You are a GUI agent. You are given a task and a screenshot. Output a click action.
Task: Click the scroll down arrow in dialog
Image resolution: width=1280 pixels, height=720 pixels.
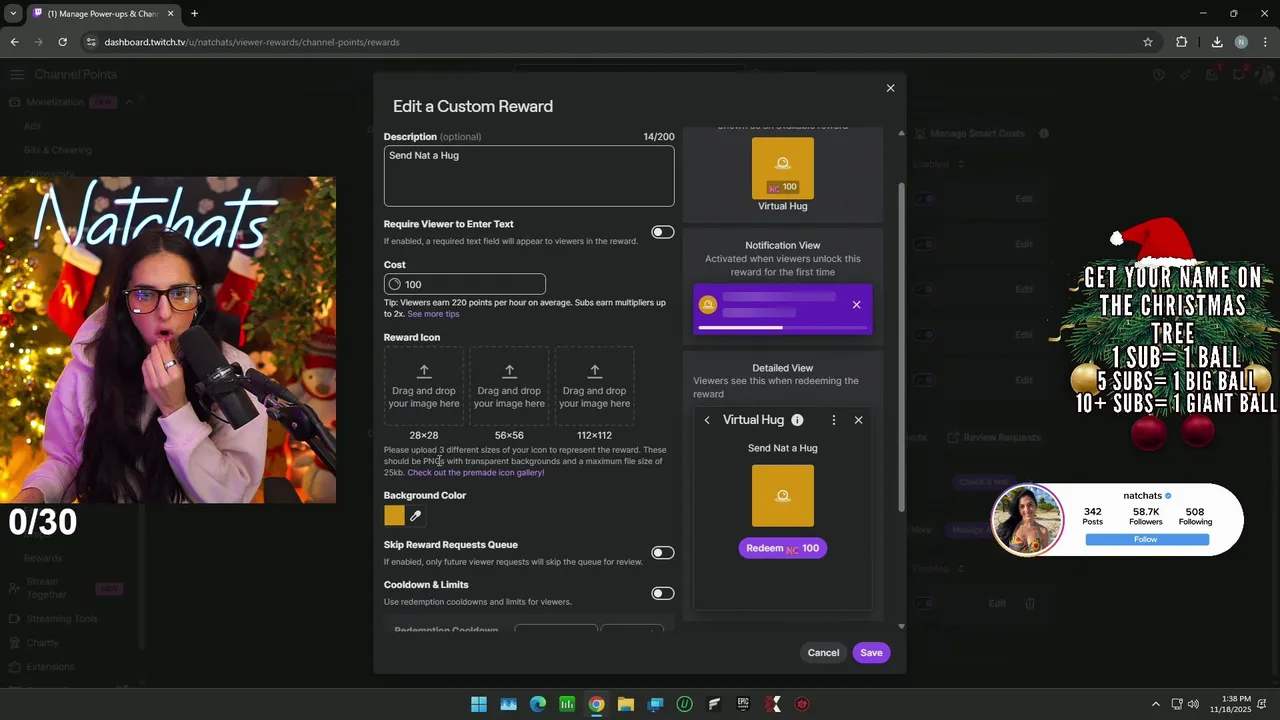pos(901,626)
